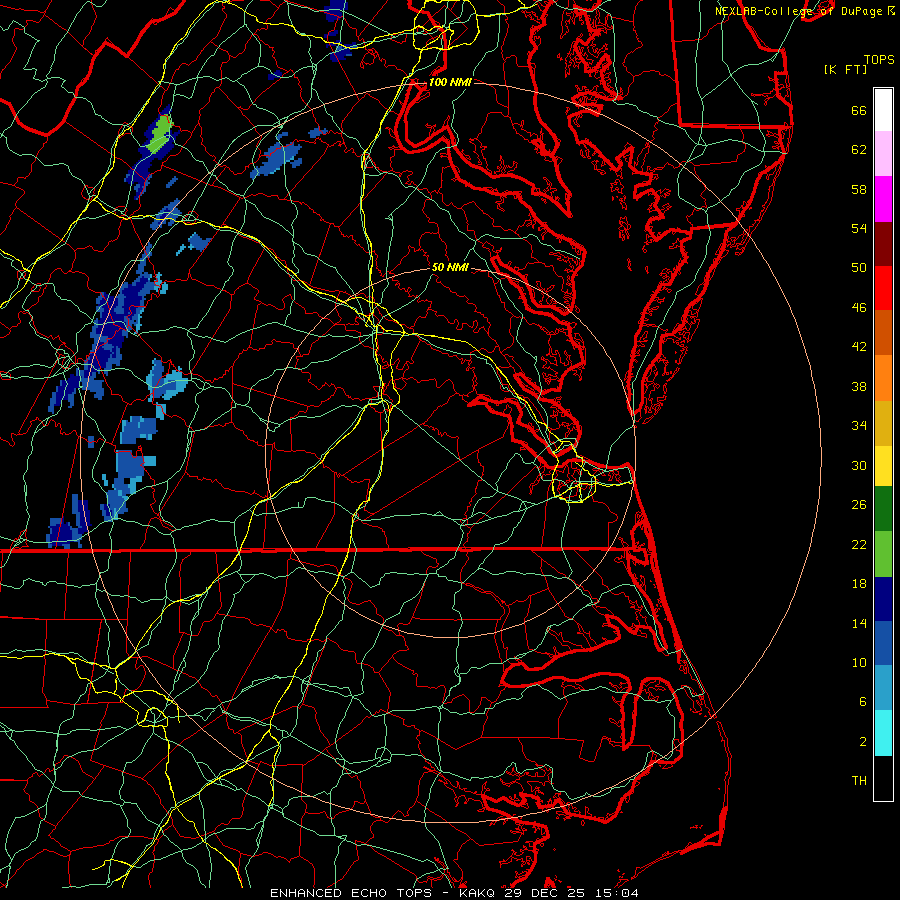Click the ENHANCED ECHO TOPS timestamp caption
Screen dimensions: 900x900
tap(454, 893)
